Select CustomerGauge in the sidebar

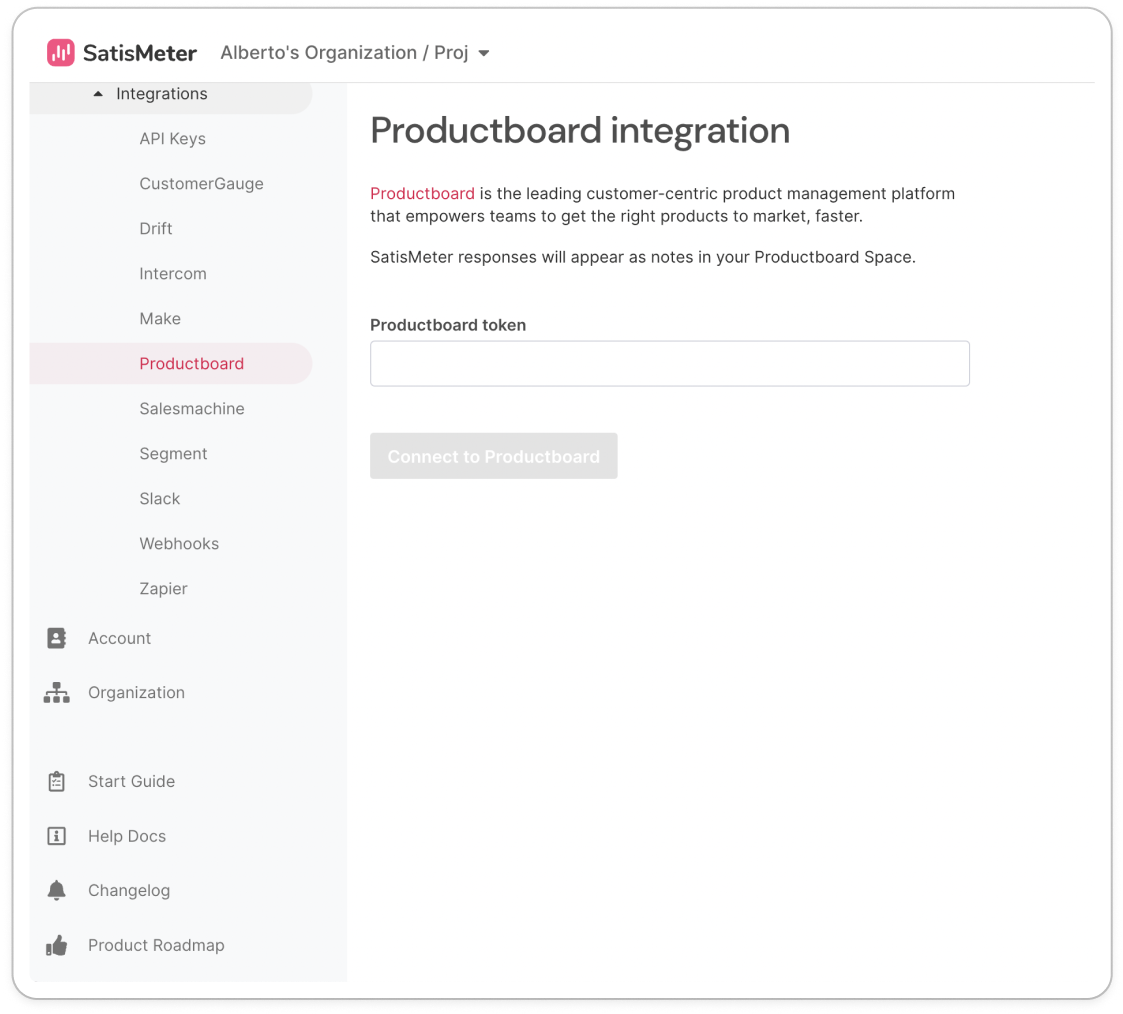pos(201,184)
